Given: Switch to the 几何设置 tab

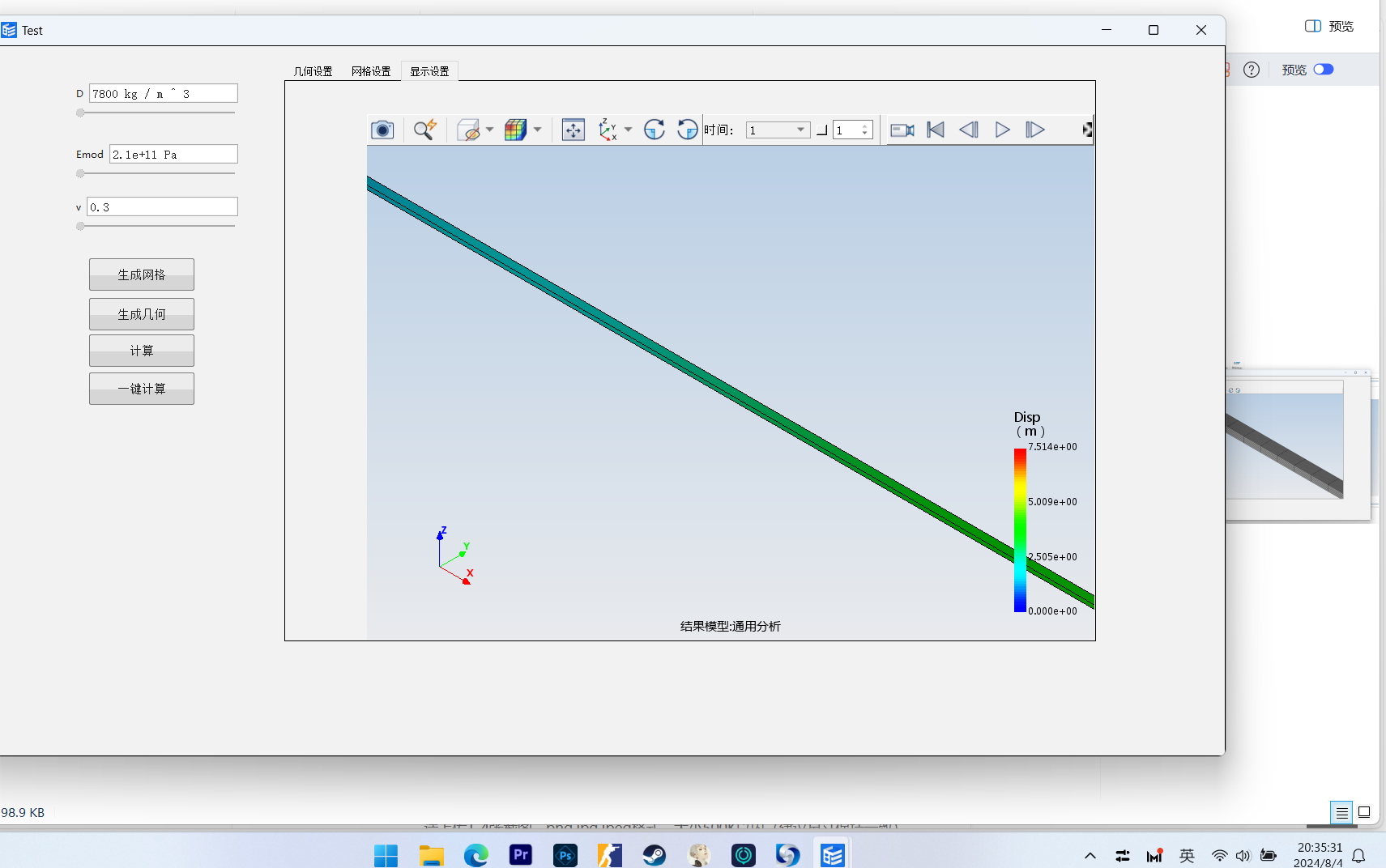Looking at the screenshot, I should [x=313, y=71].
